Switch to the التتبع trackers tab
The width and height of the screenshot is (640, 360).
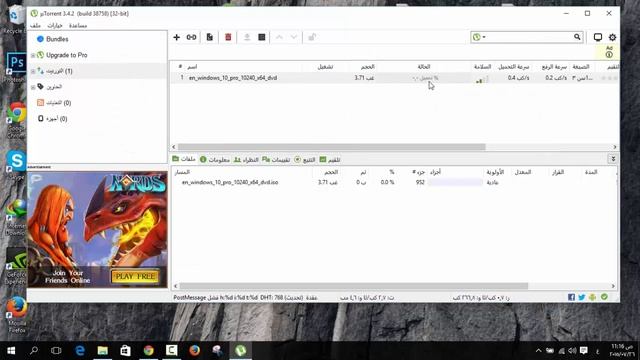pyautogui.click(x=305, y=160)
